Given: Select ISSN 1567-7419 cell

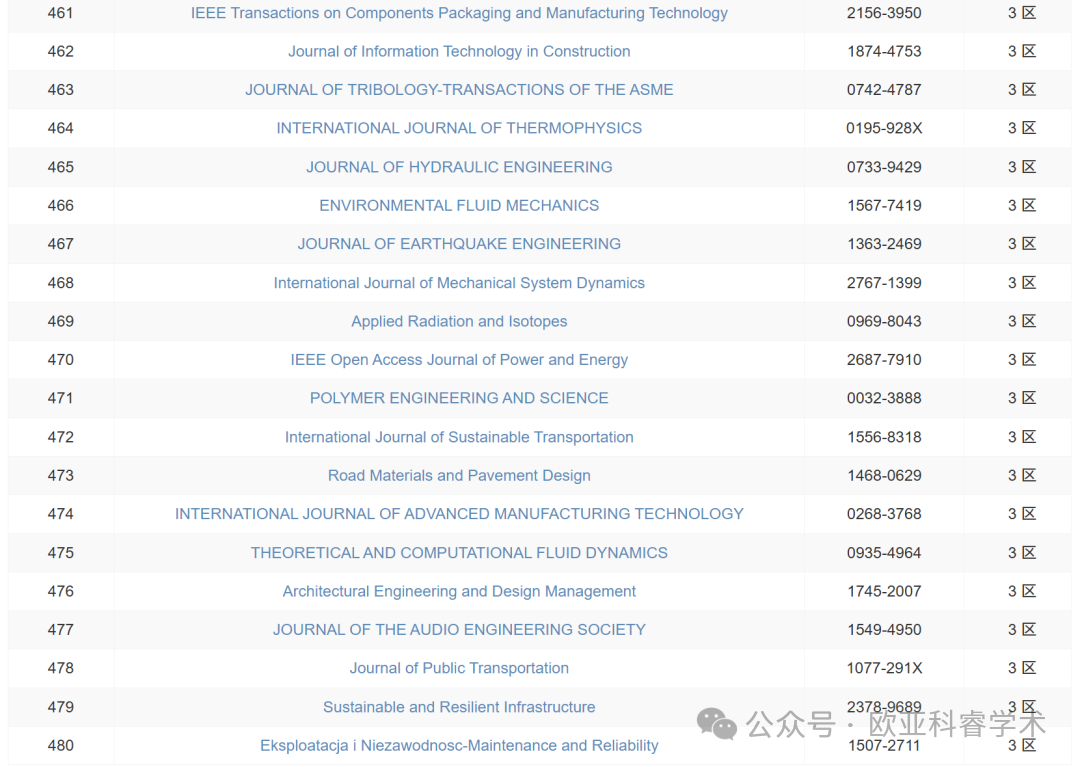Looking at the screenshot, I should [x=884, y=206].
